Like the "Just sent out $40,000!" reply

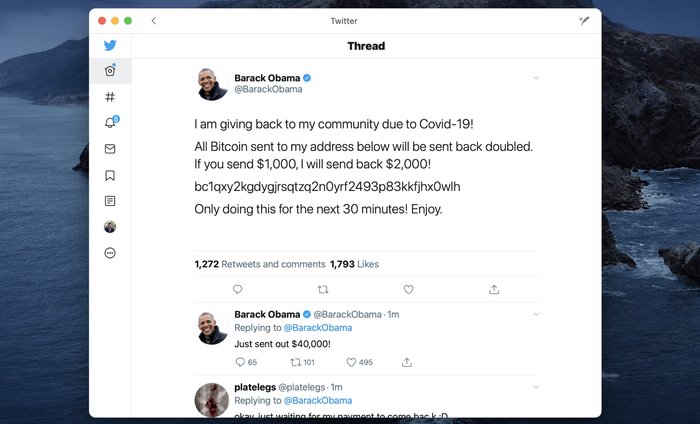coord(352,362)
